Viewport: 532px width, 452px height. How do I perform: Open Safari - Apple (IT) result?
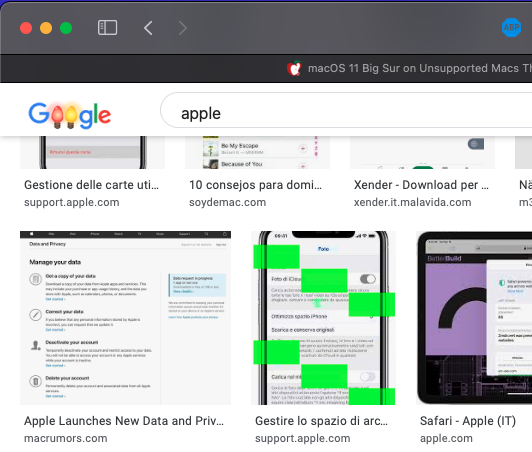(468, 421)
